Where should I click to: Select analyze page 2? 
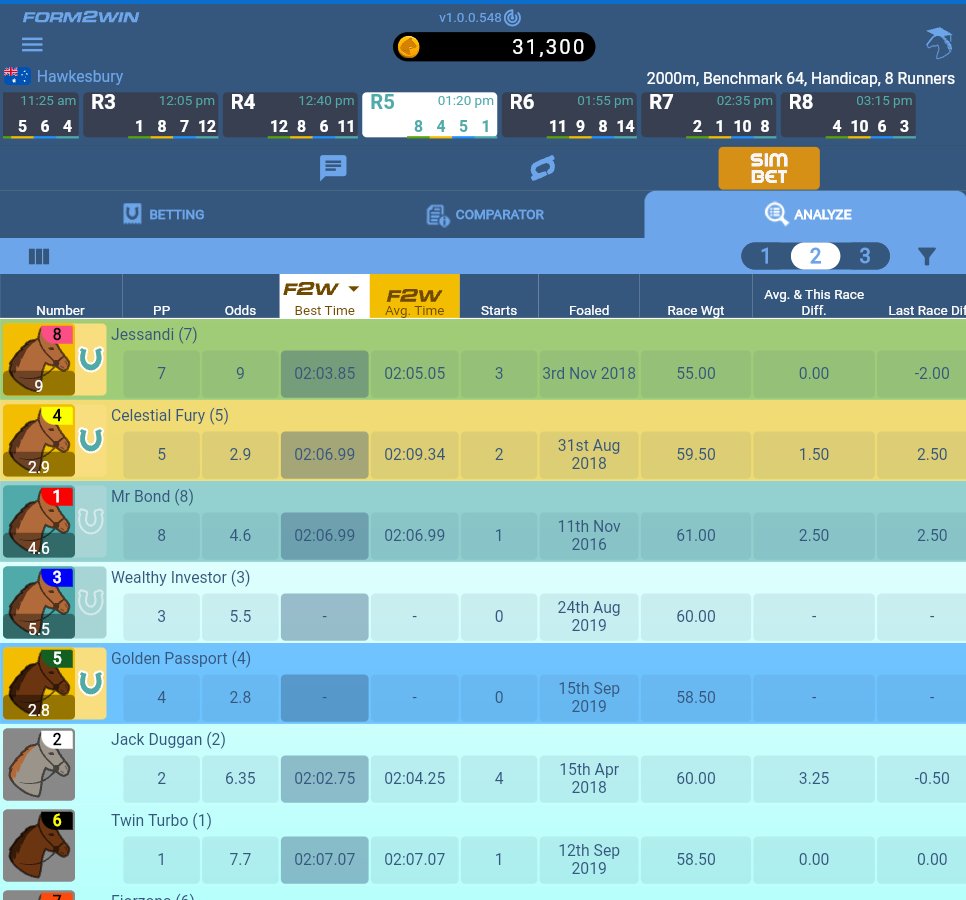coord(815,256)
